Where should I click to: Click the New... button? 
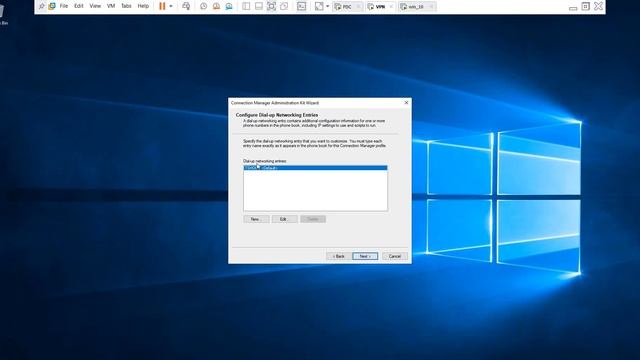(256, 219)
